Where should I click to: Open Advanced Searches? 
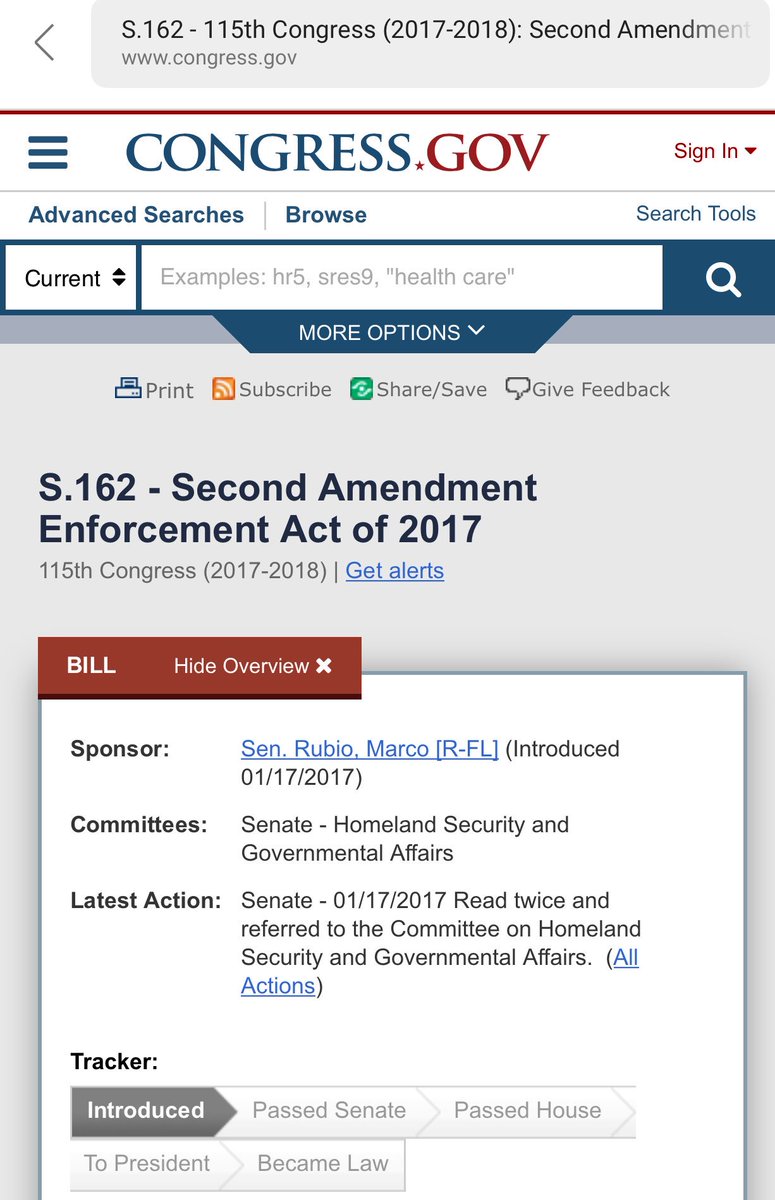136,214
